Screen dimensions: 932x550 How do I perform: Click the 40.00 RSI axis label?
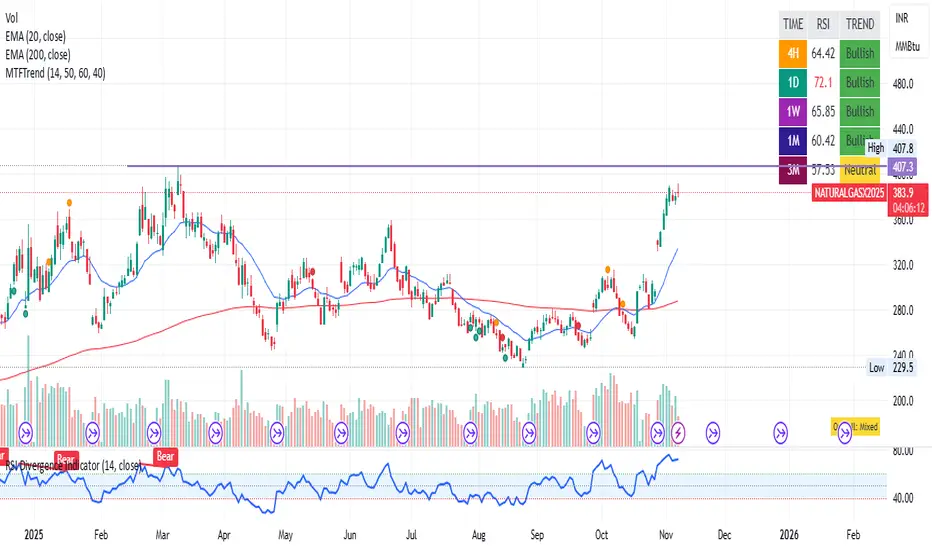pyautogui.click(x=903, y=498)
